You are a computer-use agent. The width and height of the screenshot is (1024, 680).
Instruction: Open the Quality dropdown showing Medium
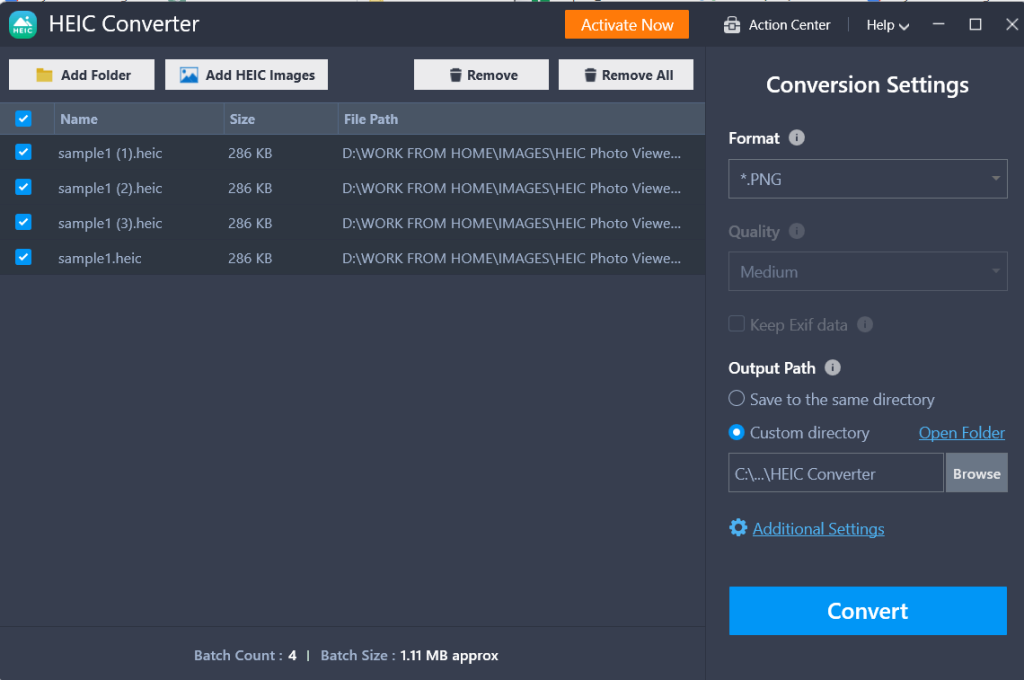[868, 272]
